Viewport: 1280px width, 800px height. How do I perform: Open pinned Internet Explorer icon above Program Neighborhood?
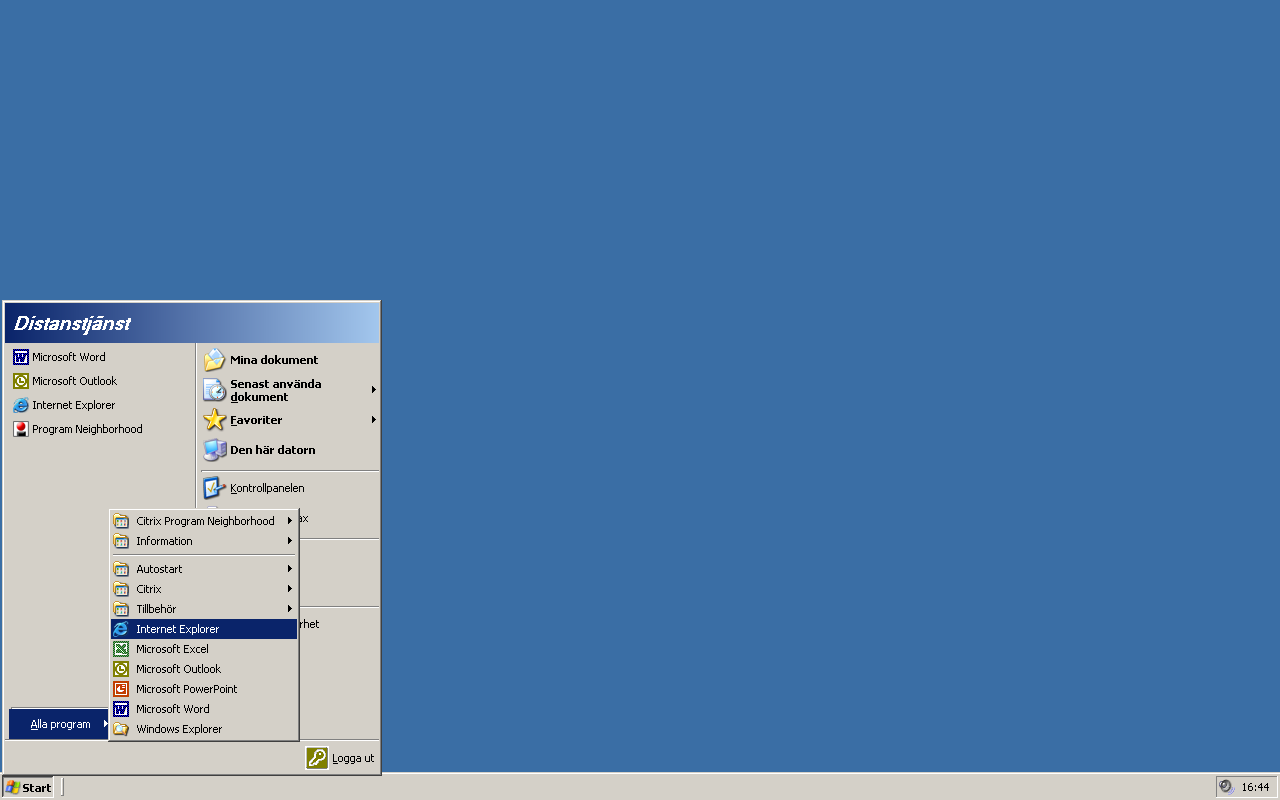(20, 405)
